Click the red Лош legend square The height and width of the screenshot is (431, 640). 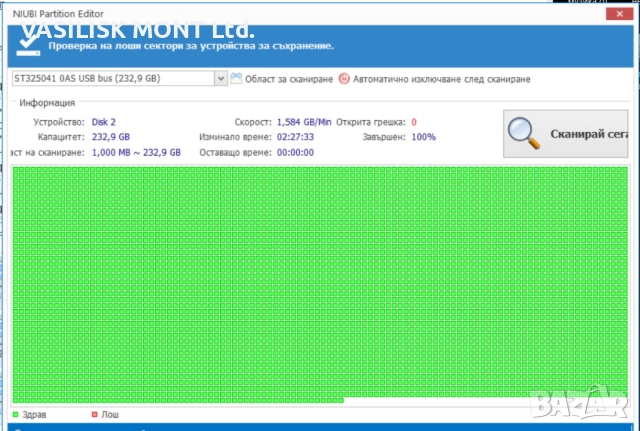click(x=94, y=414)
